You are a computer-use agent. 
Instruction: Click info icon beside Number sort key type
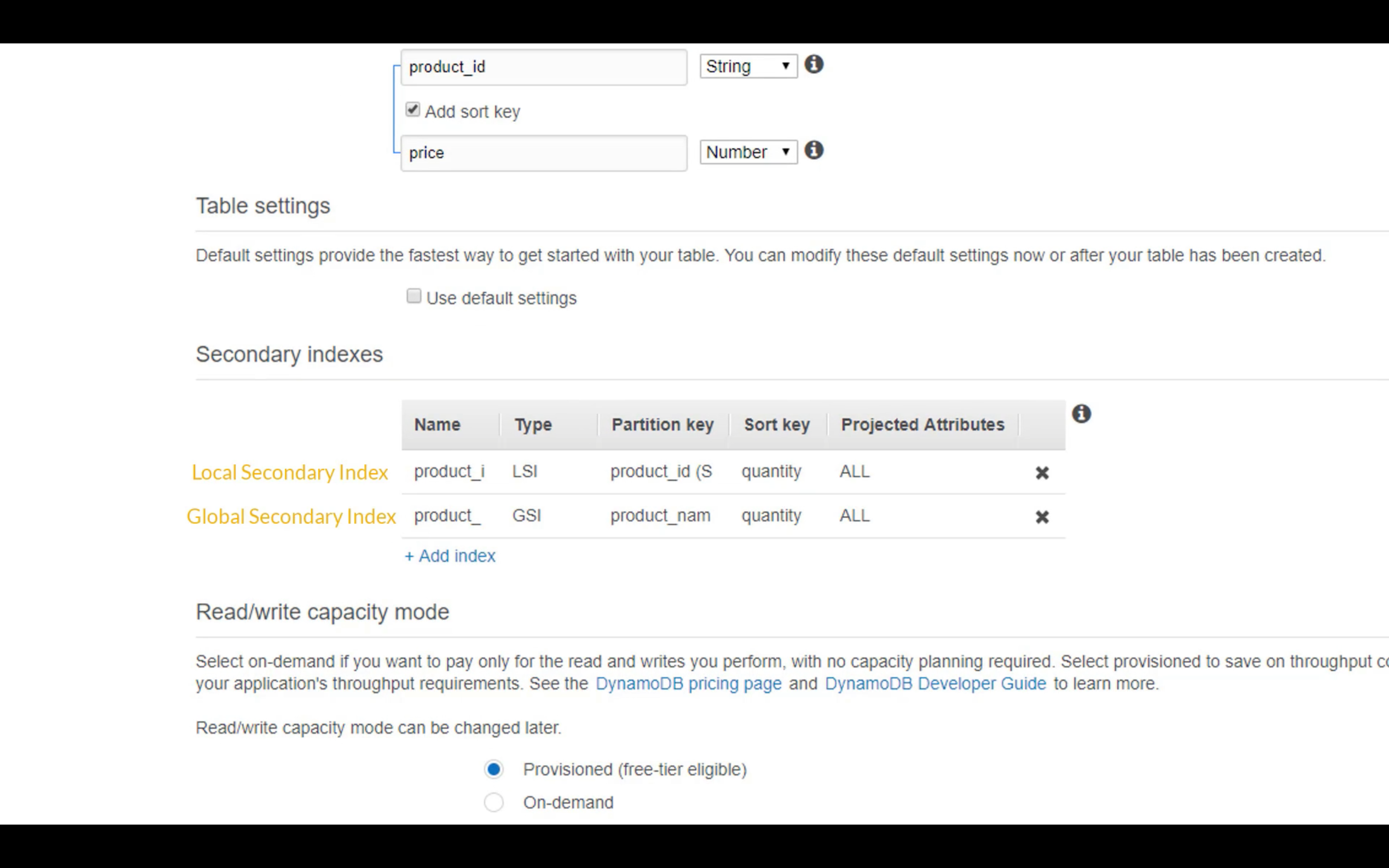click(813, 150)
